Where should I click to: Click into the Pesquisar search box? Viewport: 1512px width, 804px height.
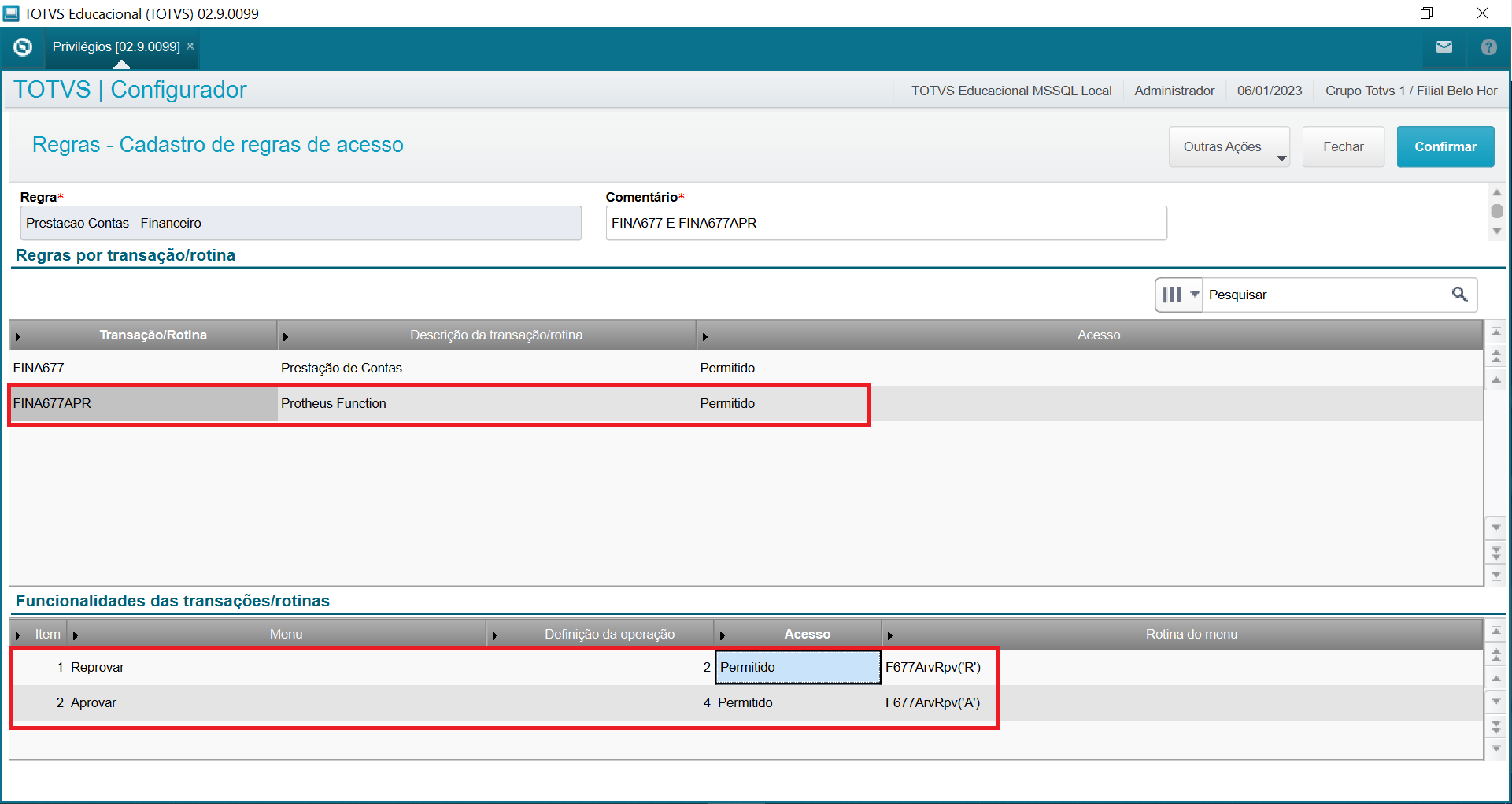[1327, 295]
